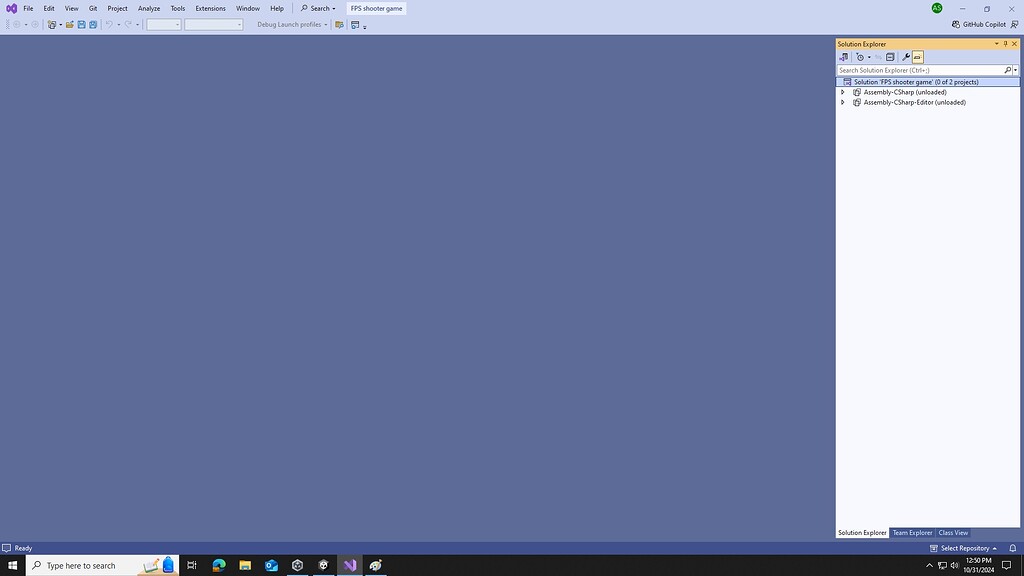
Task: Expand the Assembly-CSharp node
Action: pyautogui.click(x=843, y=91)
